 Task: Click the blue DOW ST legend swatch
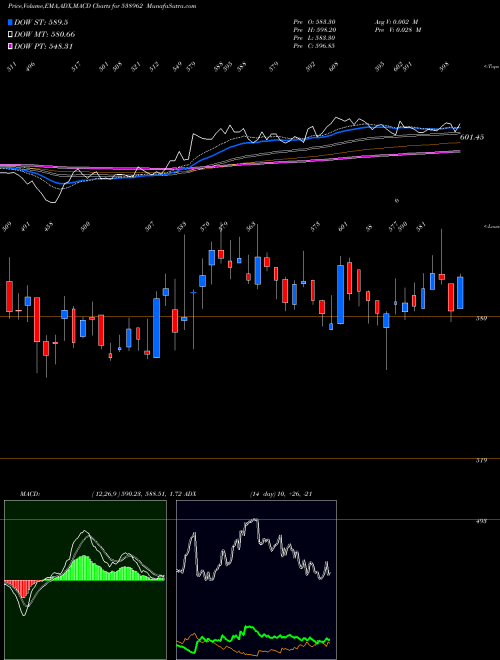click(10, 23)
